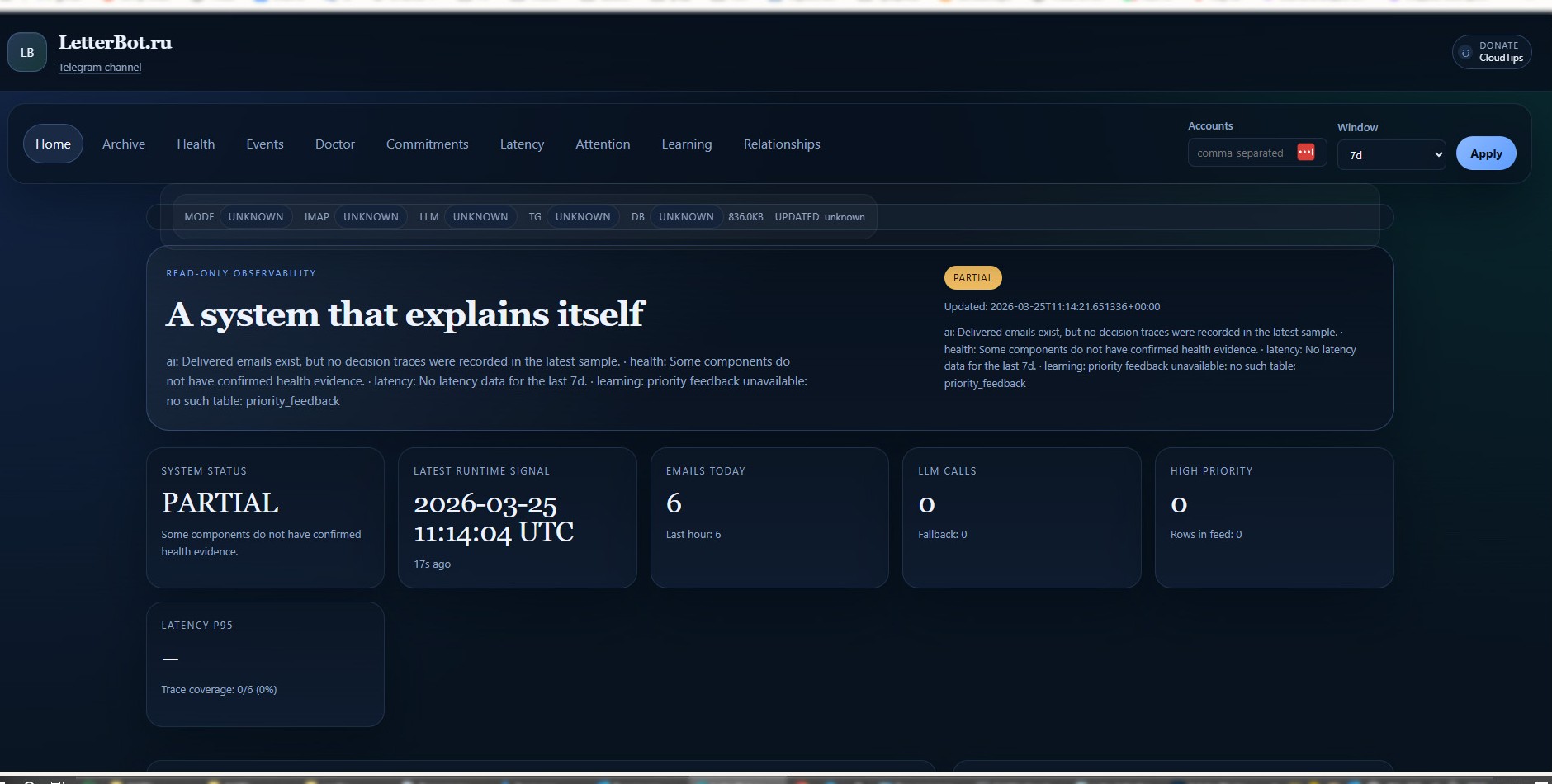Viewport: 1552px width, 784px height.
Task: Click the DONATE CloudTips button
Action: (1491, 51)
